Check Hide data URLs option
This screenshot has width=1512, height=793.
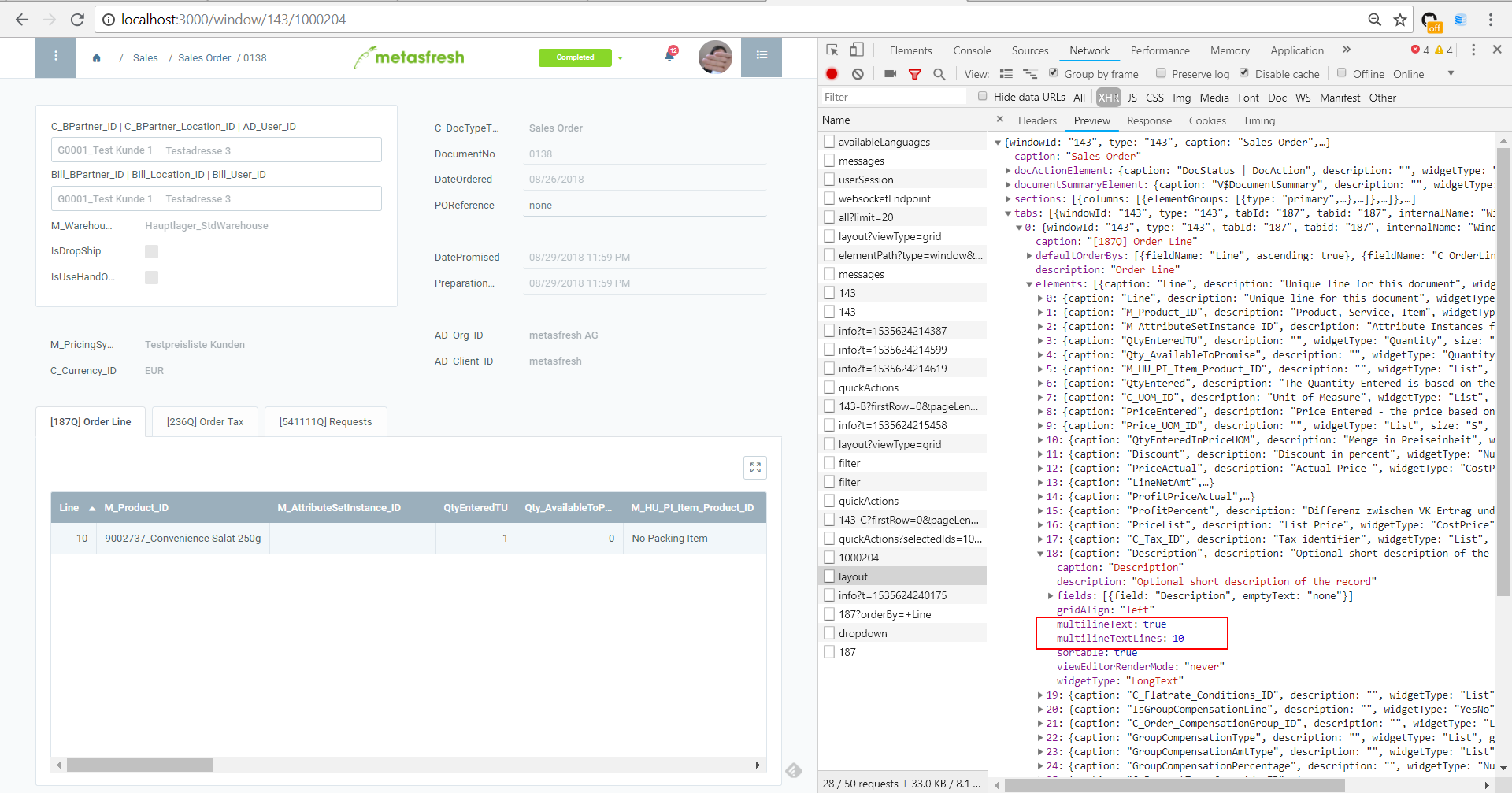[983, 96]
